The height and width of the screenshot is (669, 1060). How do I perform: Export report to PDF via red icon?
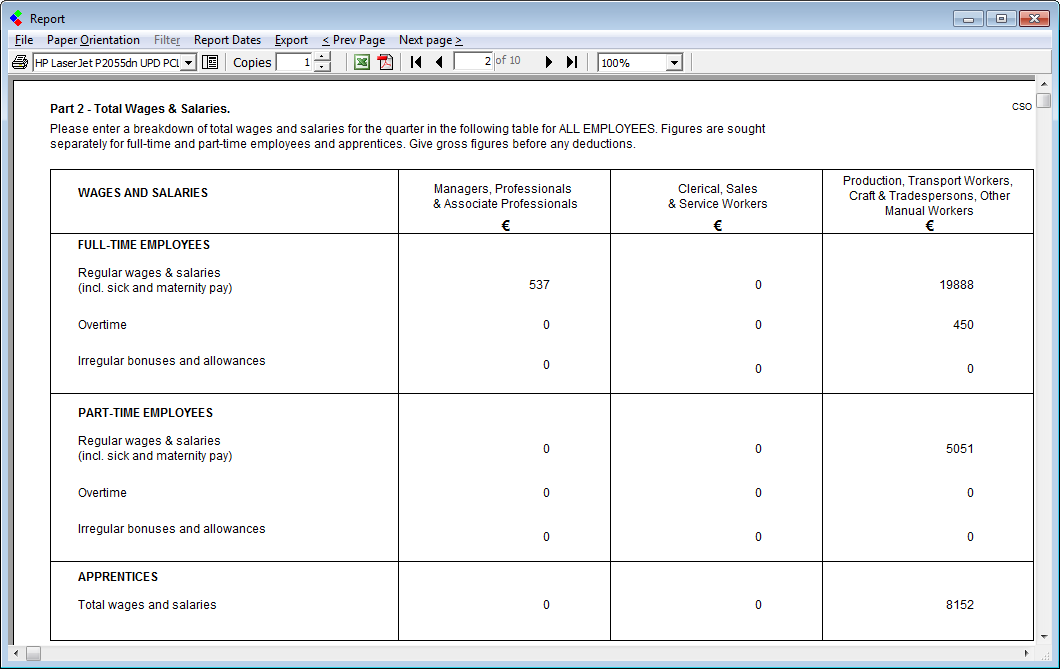(x=385, y=62)
